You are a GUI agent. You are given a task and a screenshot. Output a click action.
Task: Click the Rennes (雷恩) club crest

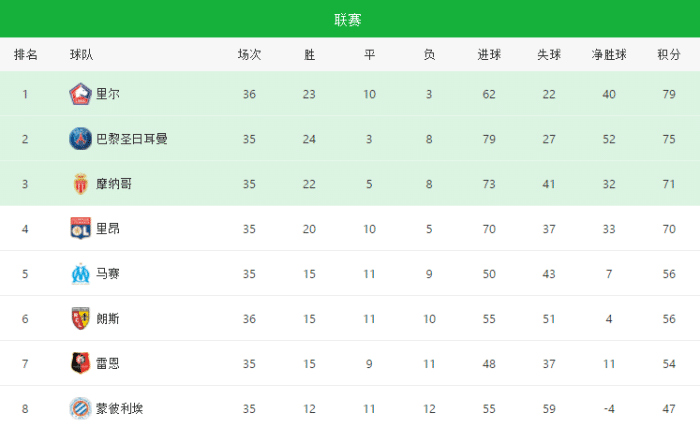(x=81, y=363)
